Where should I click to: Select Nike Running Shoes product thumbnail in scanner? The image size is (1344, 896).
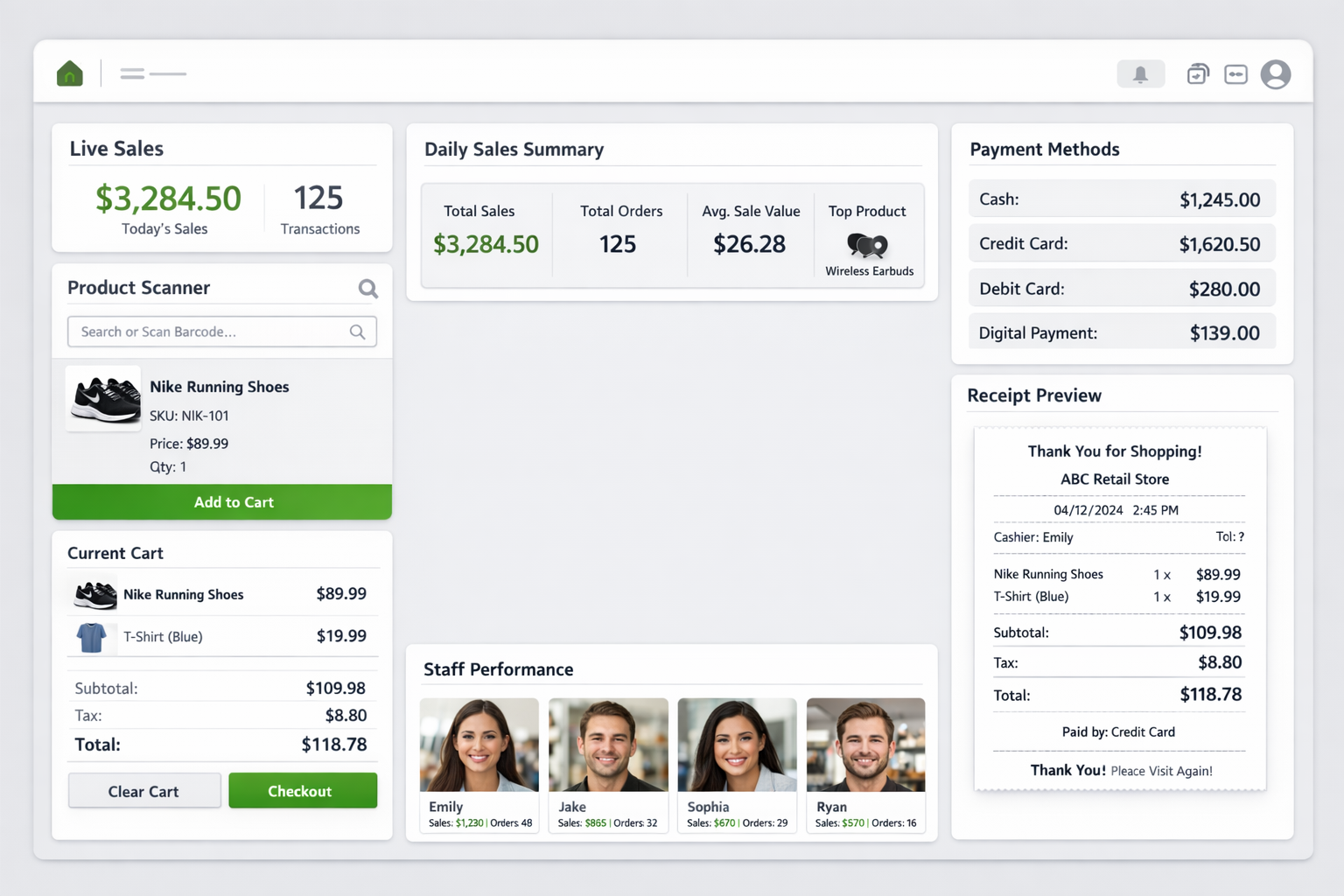(104, 399)
